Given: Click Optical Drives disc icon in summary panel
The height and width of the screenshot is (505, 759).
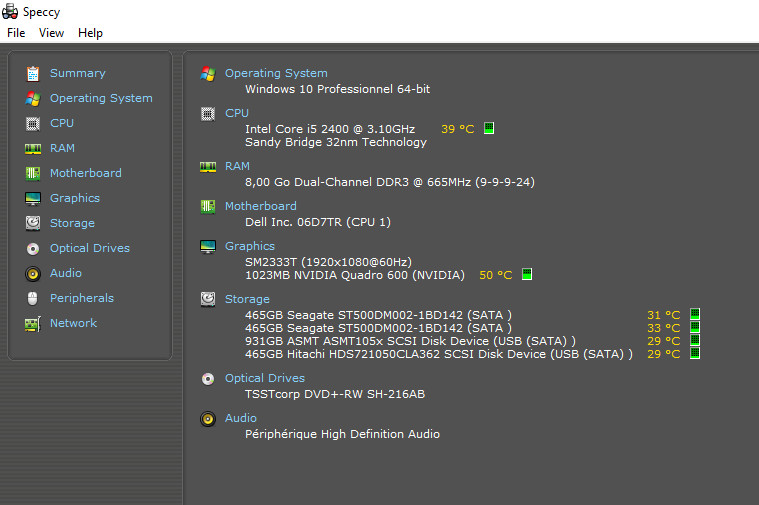Looking at the screenshot, I should 208,379.
